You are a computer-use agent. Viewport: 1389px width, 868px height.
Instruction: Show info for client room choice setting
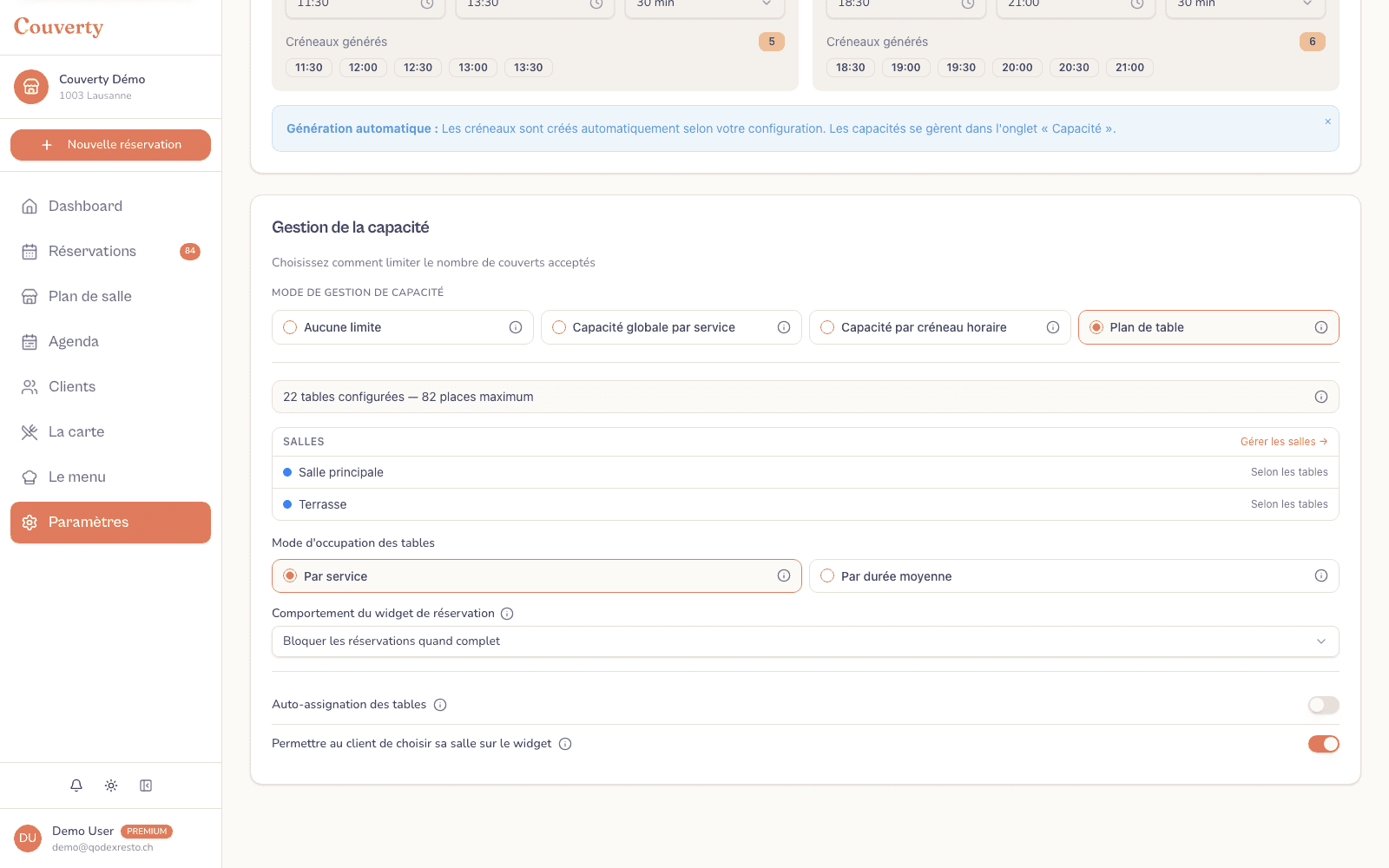[x=565, y=744]
